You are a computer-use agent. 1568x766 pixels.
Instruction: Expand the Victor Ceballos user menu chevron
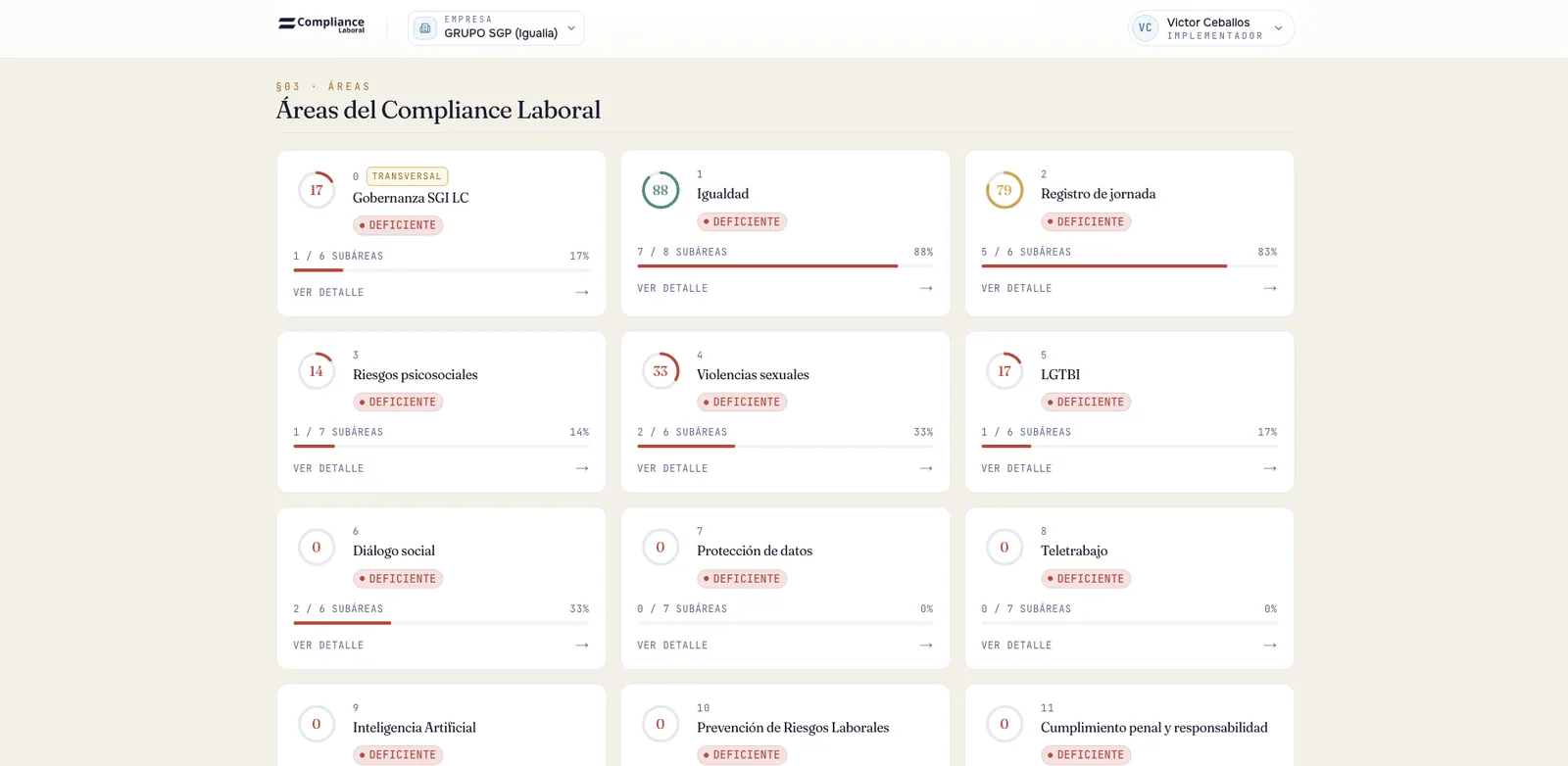click(x=1278, y=28)
